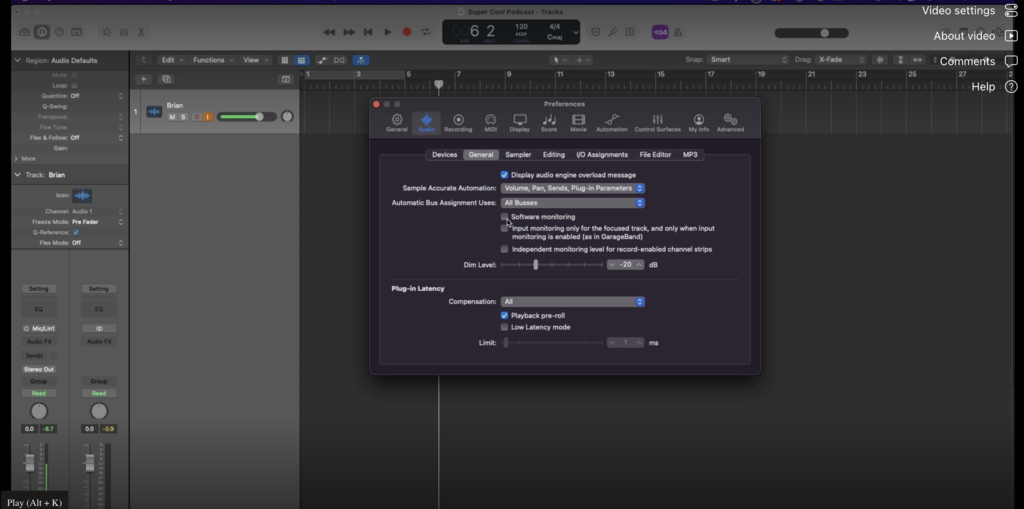Click the Fast Forward transport button
1024x509 pixels.
pyautogui.click(x=349, y=32)
